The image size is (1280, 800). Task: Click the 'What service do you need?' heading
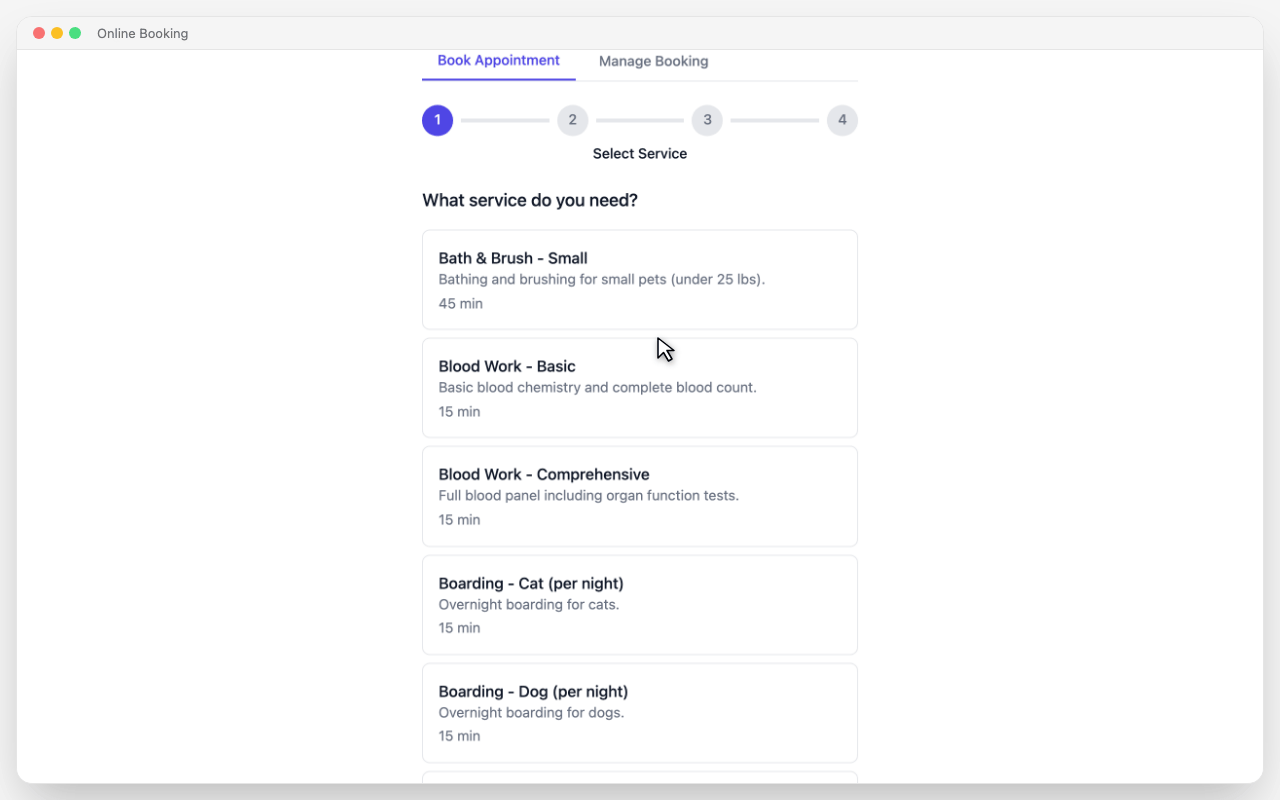coord(530,200)
